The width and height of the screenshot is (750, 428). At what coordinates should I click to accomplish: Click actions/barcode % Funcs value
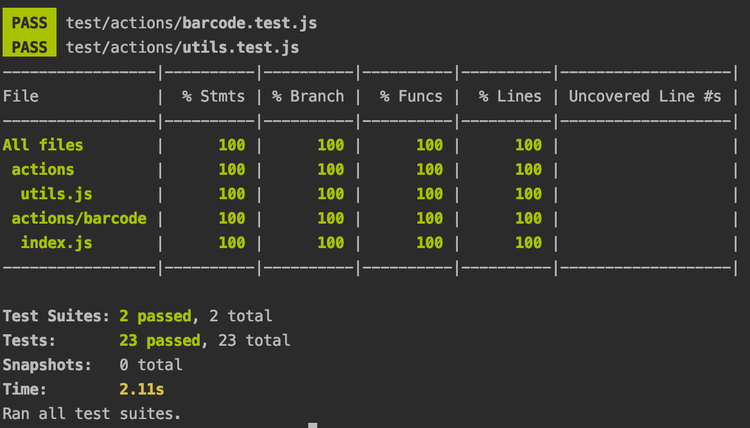tap(430, 218)
